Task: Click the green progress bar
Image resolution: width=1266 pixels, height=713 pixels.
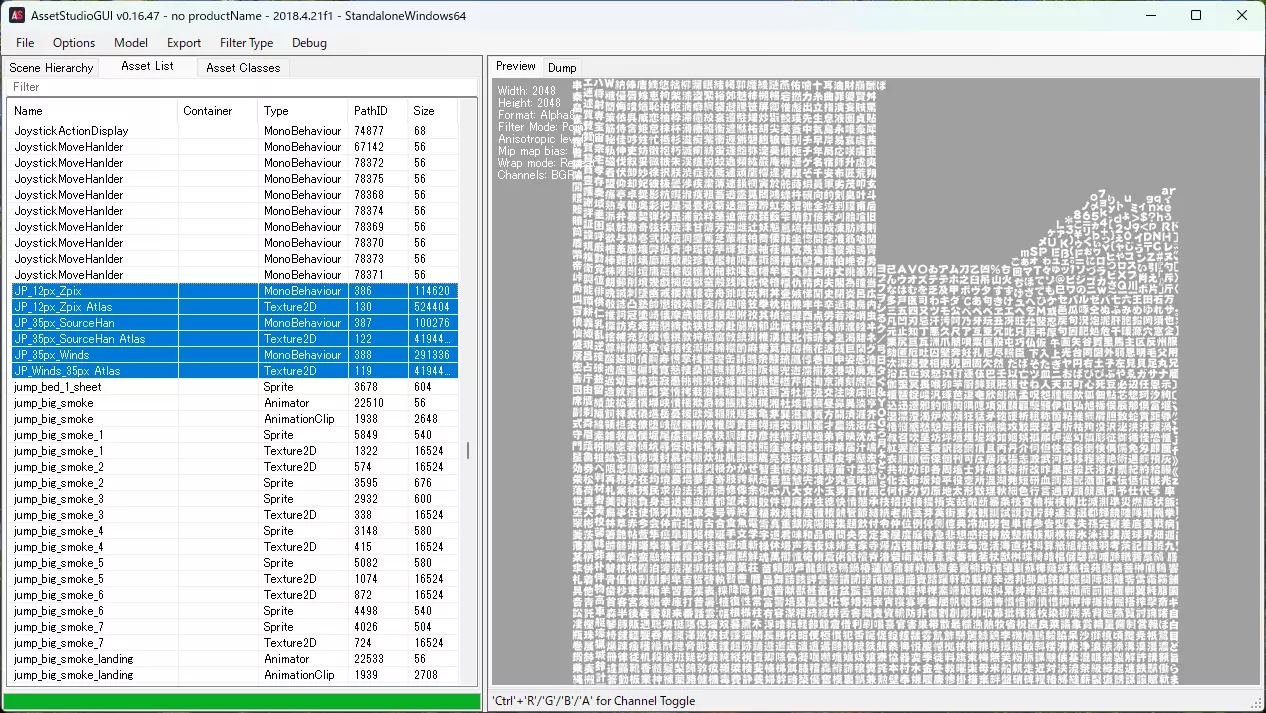Action: pos(242,701)
